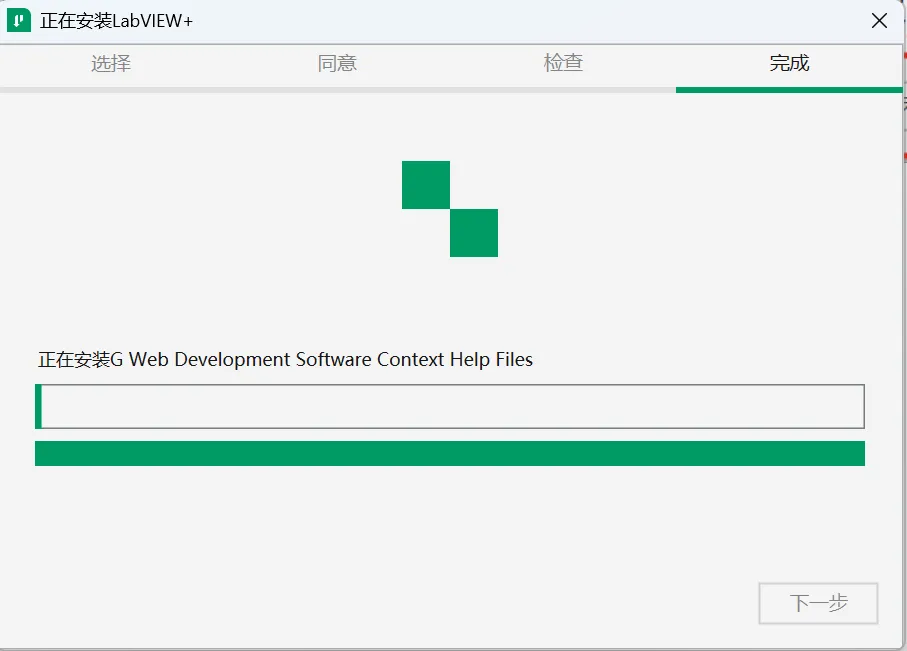Click the overall green installation progress bar
This screenshot has width=907, height=651.
click(x=450, y=454)
